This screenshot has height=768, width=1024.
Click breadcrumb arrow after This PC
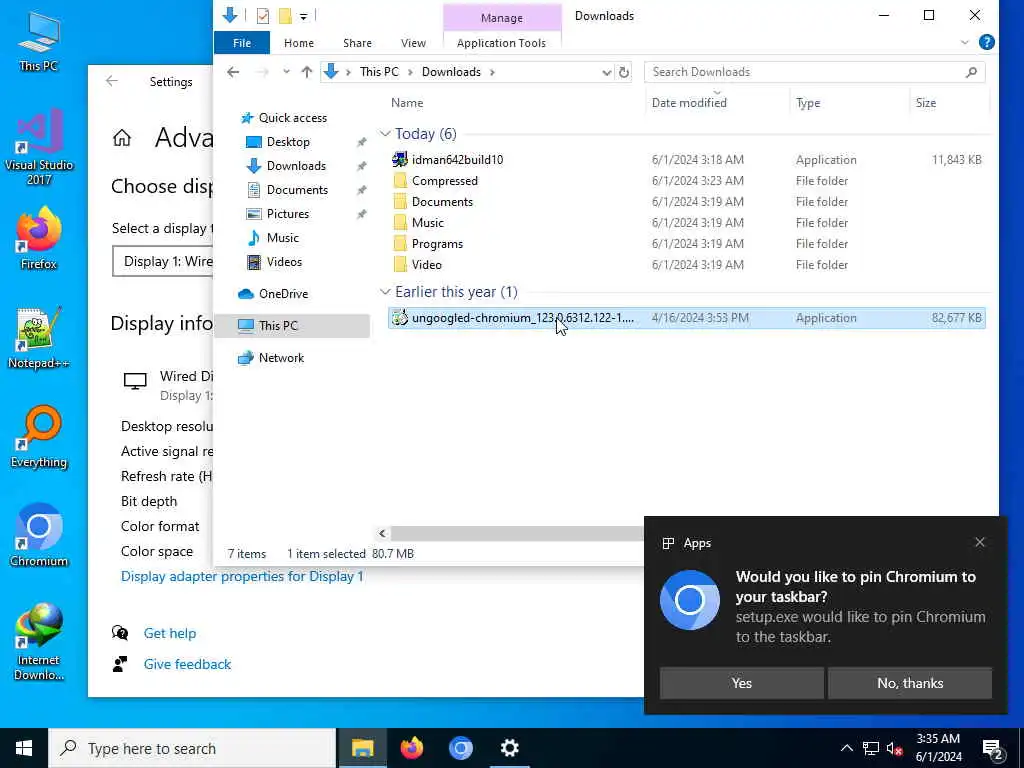[410, 72]
